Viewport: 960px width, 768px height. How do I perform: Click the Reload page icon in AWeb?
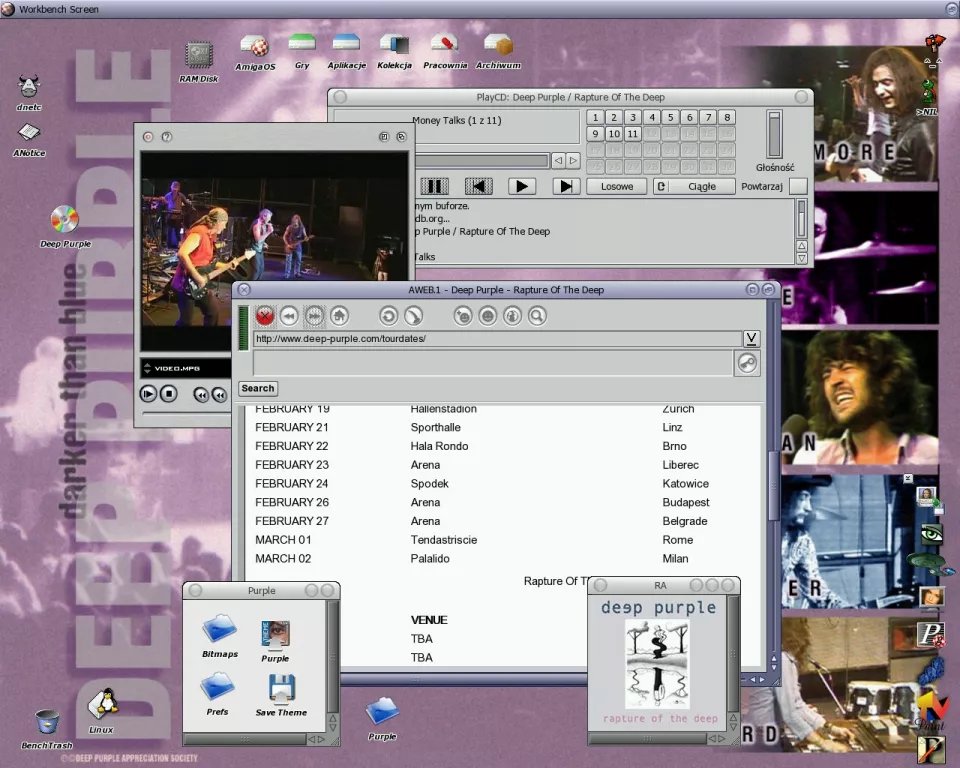tap(388, 316)
